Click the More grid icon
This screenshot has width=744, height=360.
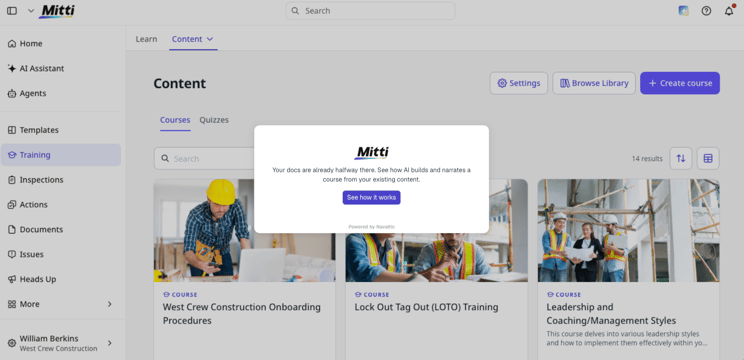coord(12,304)
